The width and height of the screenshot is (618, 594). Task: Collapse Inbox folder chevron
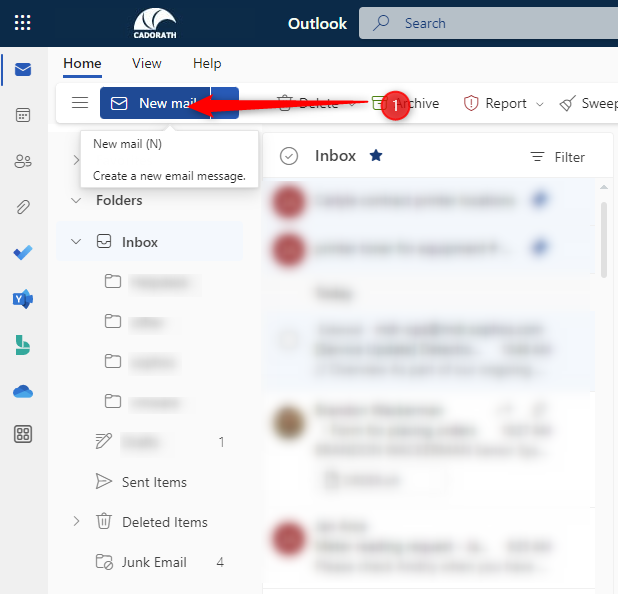76,242
